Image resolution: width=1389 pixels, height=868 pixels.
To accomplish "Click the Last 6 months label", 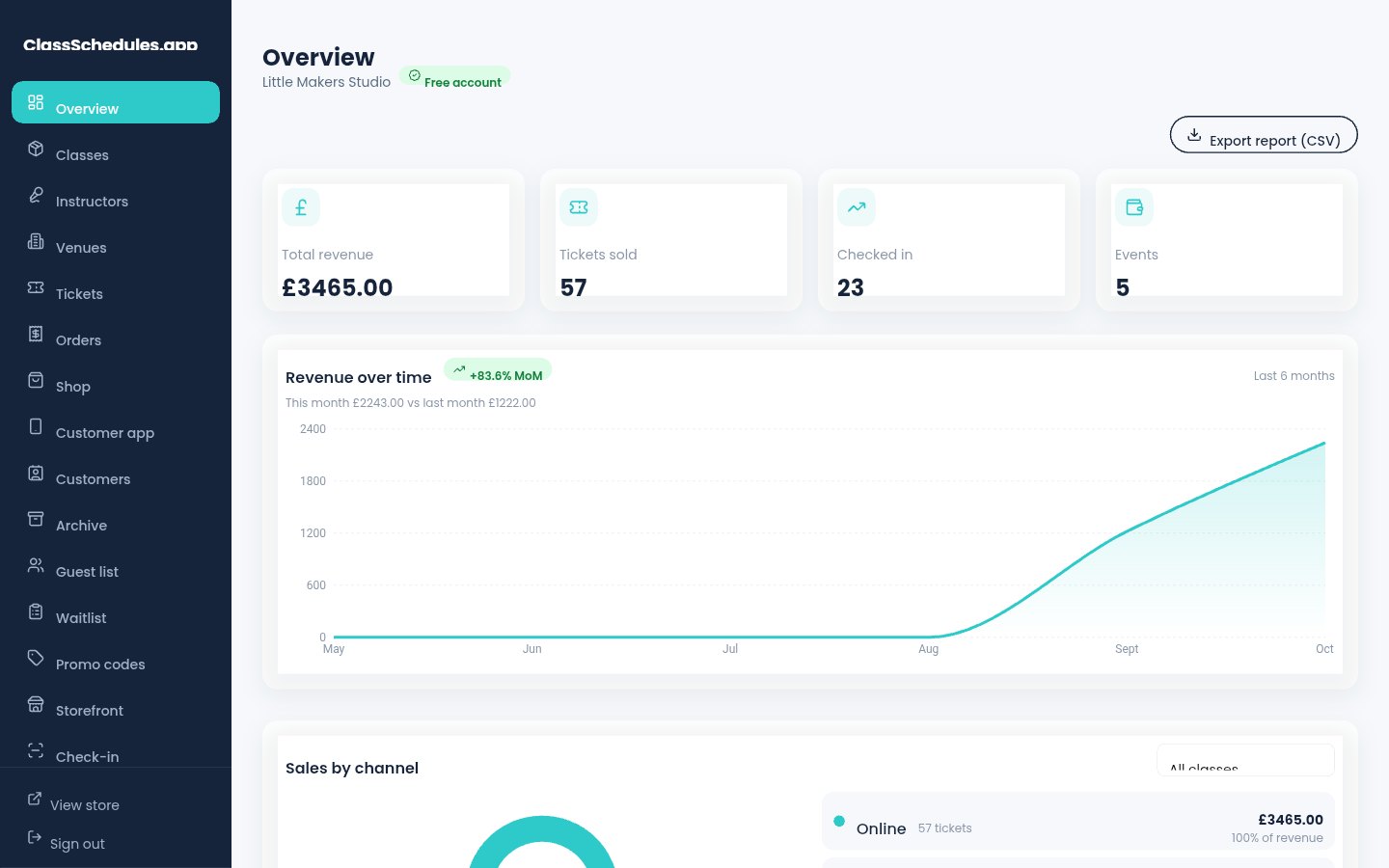I will (x=1294, y=376).
